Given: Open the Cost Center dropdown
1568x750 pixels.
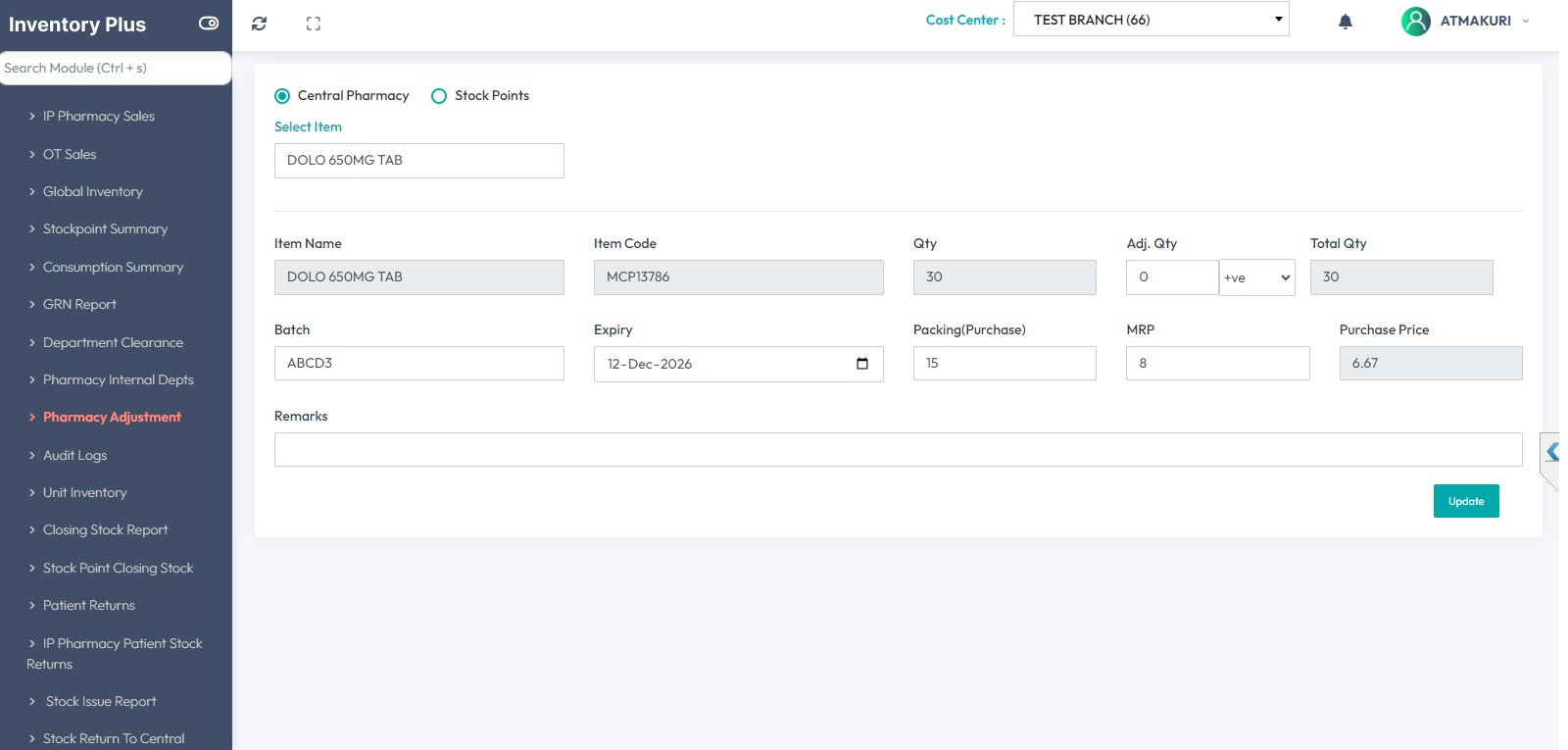Looking at the screenshot, I should click(1151, 20).
